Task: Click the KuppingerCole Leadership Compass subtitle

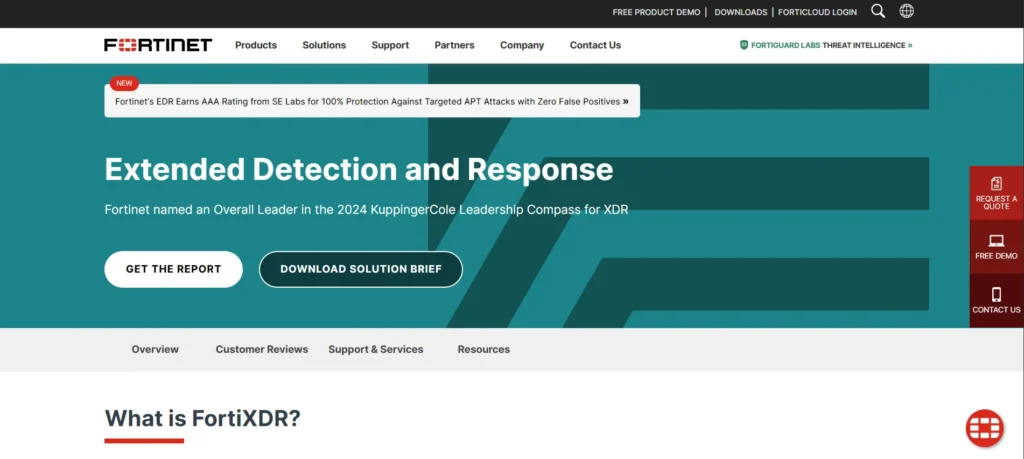Action: 366,210
